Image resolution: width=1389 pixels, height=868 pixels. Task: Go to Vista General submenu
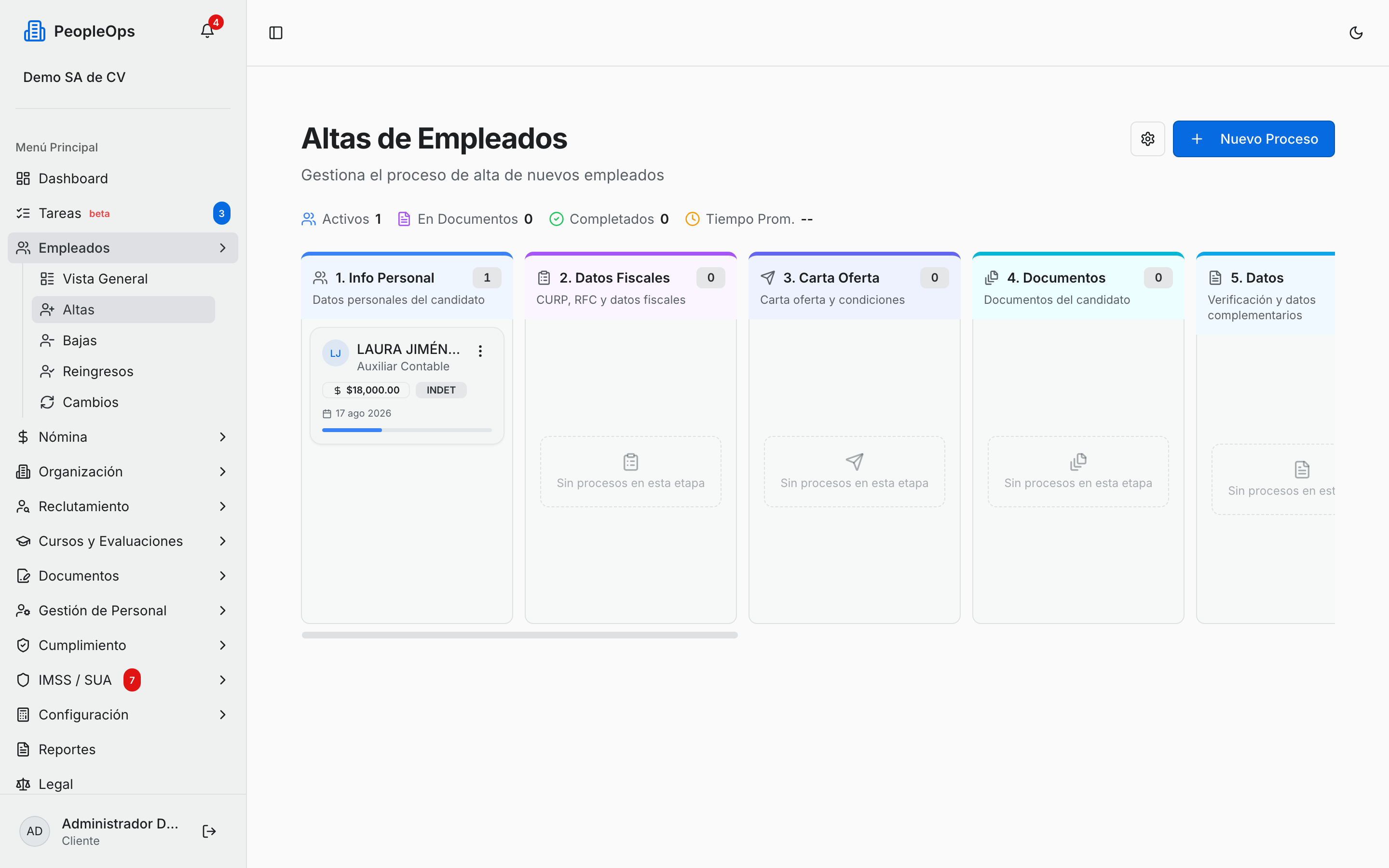pos(123,279)
